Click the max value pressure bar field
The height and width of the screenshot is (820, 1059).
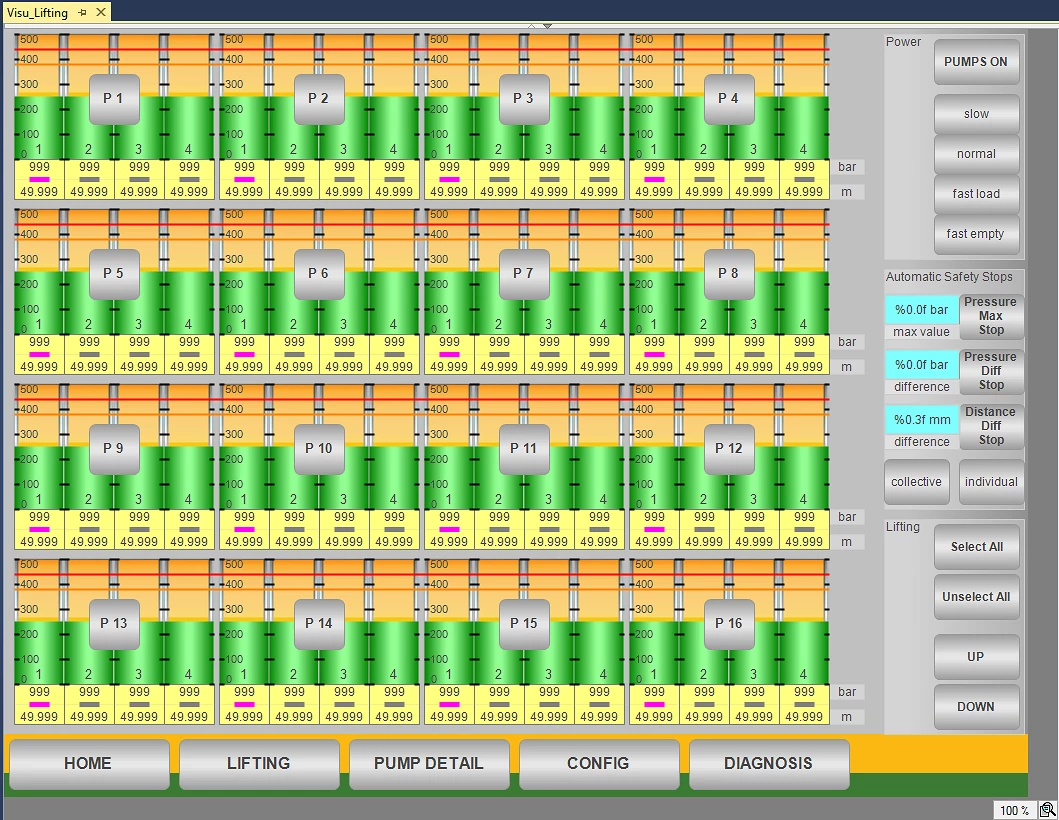tap(921, 310)
